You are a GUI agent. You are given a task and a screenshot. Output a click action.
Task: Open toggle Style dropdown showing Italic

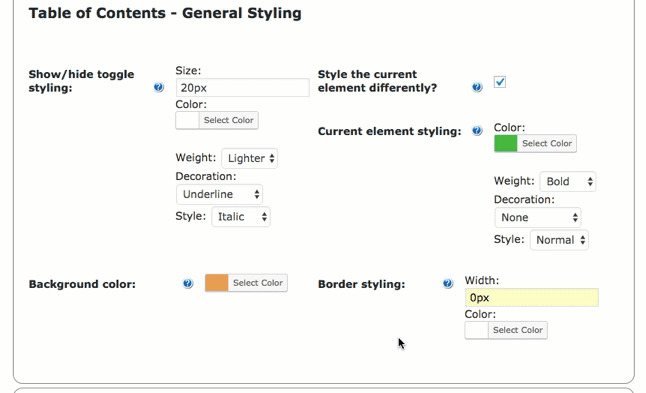click(x=241, y=217)
